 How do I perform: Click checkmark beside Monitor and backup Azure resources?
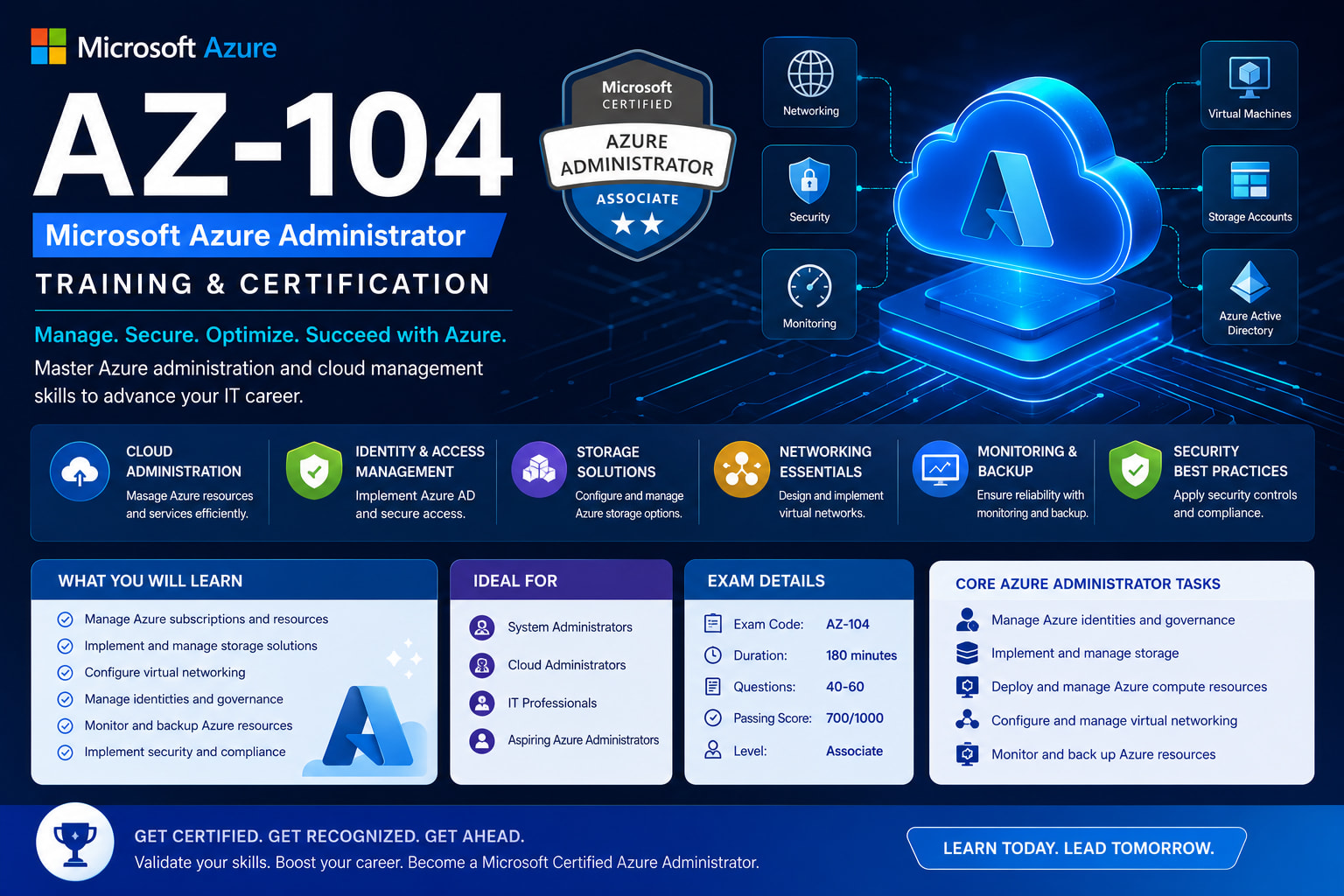click(x=65, y=725)
